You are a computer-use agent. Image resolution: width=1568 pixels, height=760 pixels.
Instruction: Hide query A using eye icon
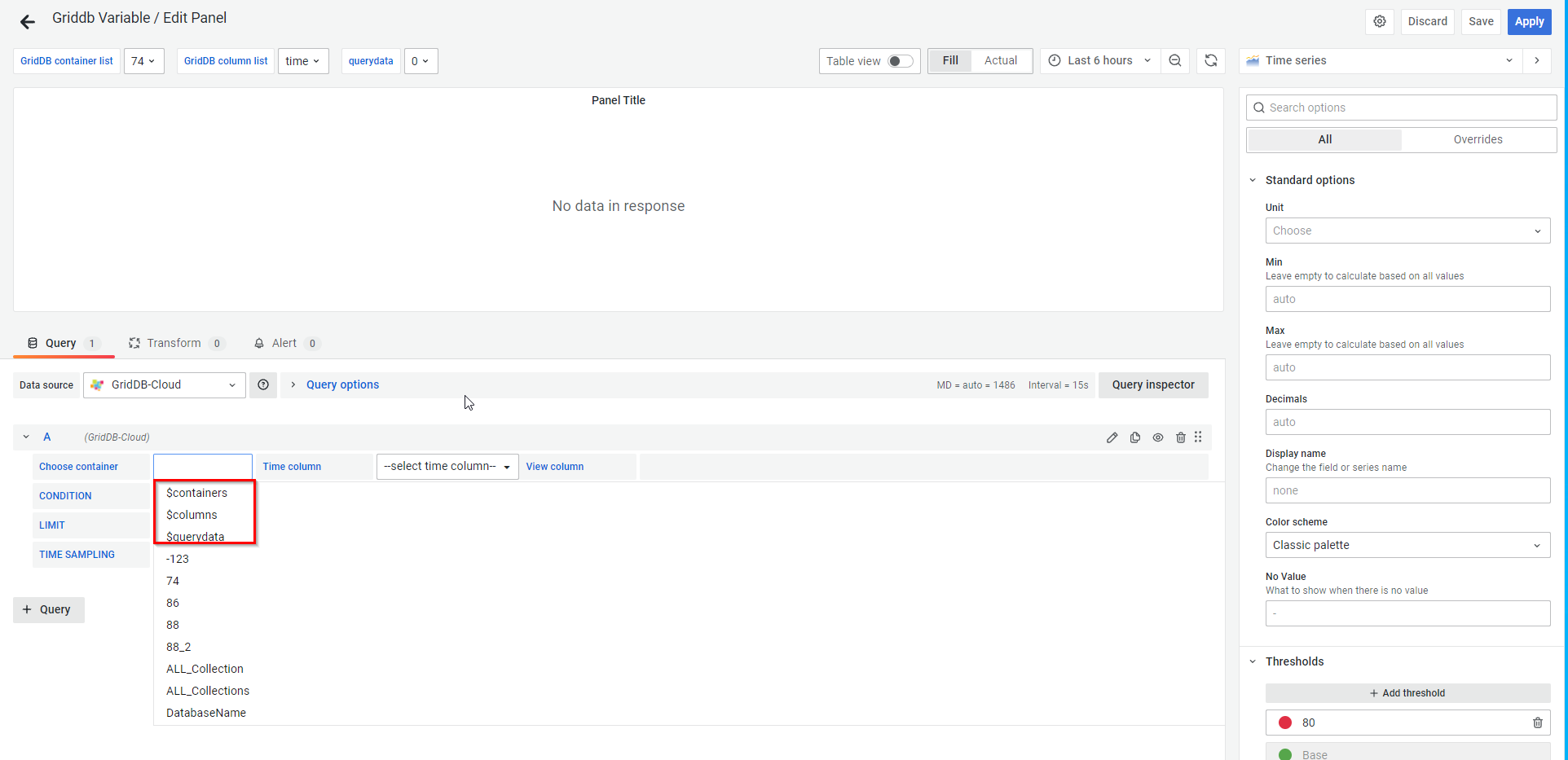pyautogui.click(x=1157, y=438)
